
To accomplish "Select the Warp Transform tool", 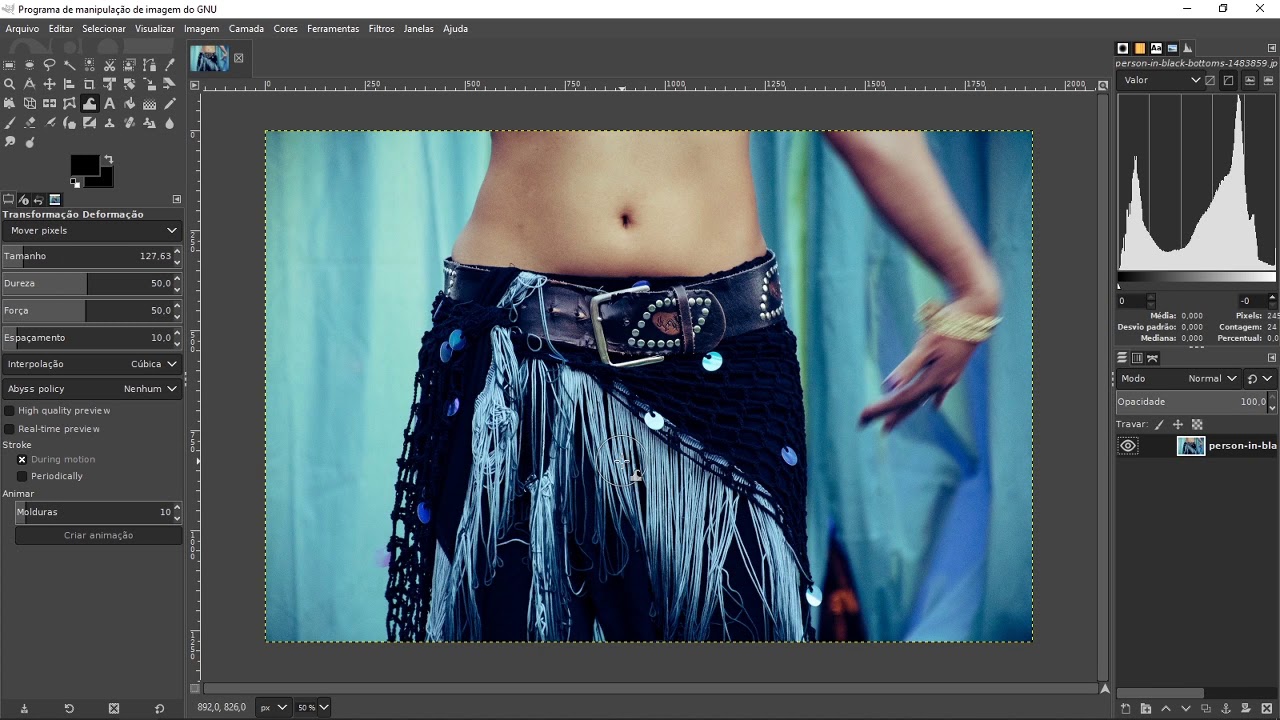I will pos(89,103).
